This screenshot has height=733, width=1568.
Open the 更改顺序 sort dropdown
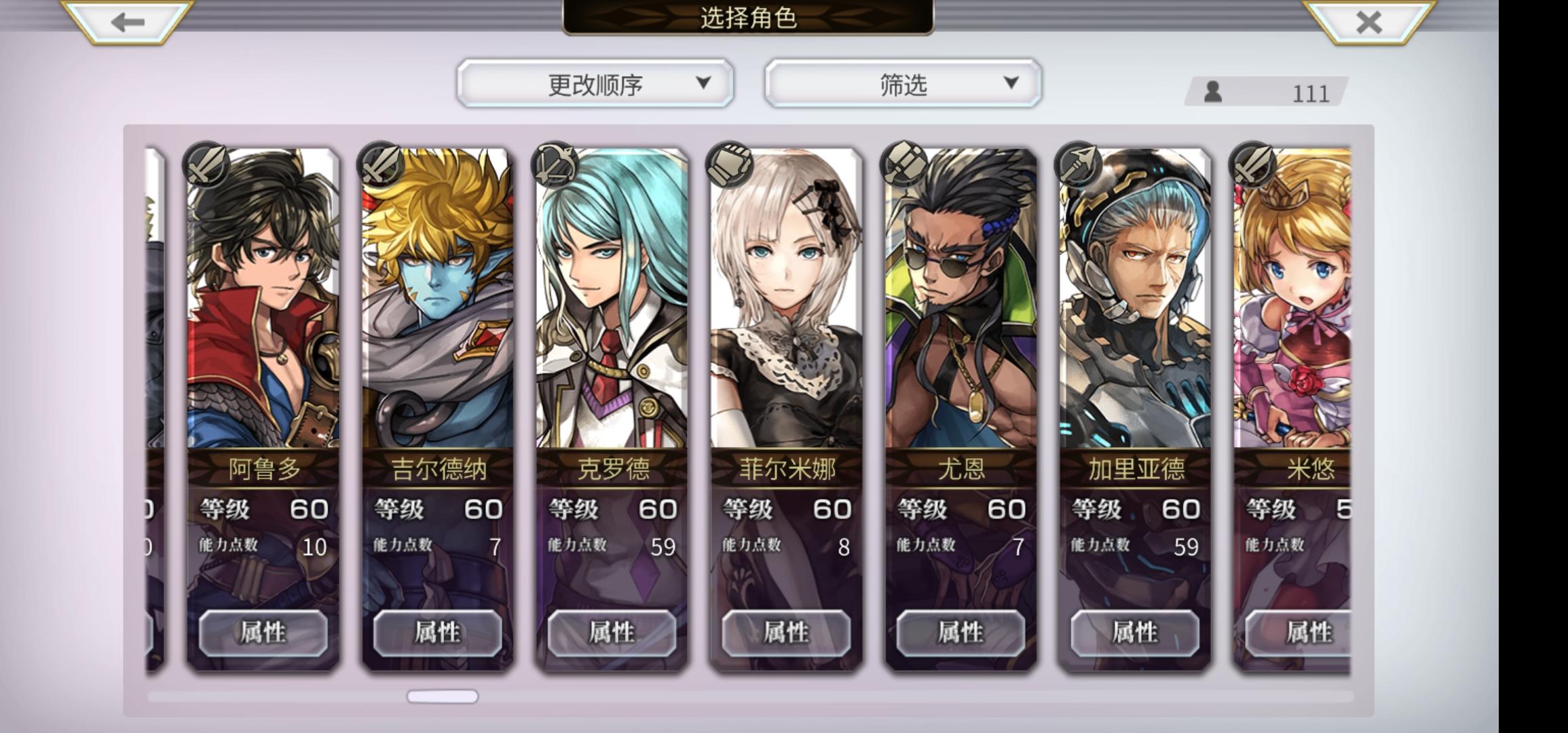(x=595, y=83)
